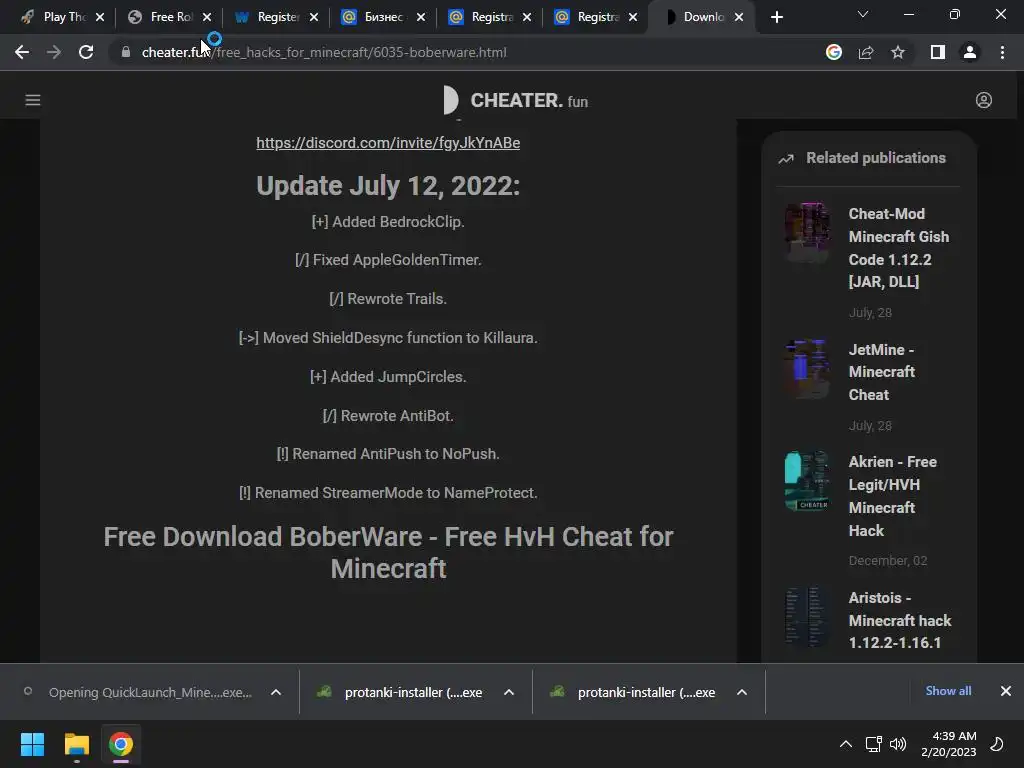1024x768 pixels.
Task: Open the Discord invite link
Action: [388, 143]
